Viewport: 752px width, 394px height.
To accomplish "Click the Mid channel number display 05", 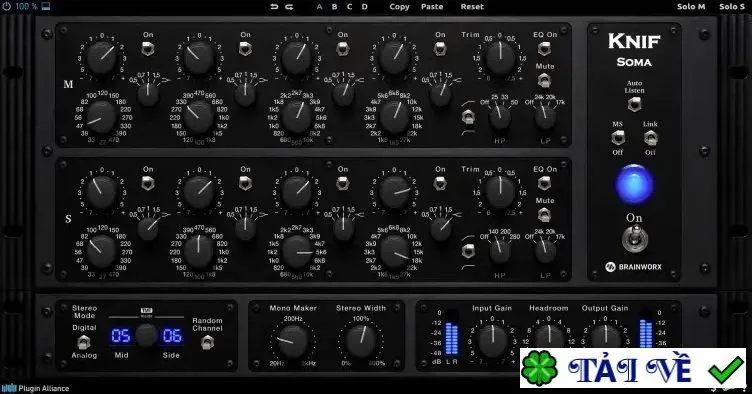I will point(121,336).
